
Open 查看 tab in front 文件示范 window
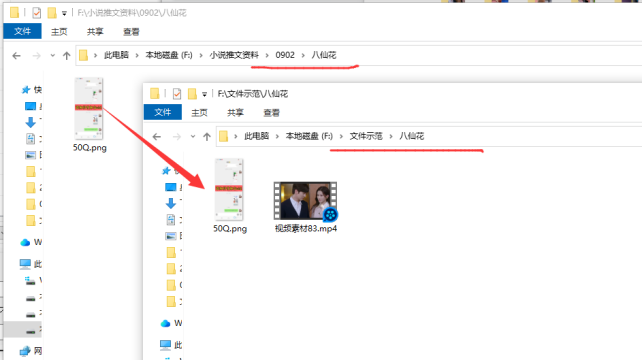click(x=271, y=112)
